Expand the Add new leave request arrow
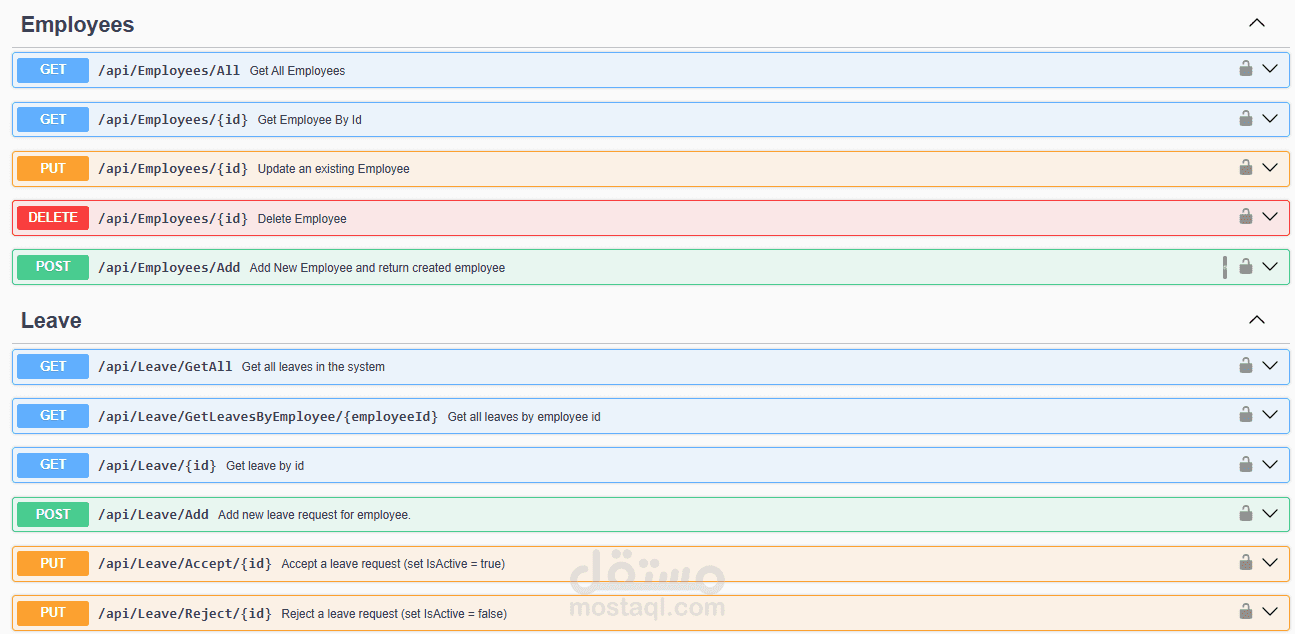This screenshot has height=634, width=1295. pyautogui.click(x=1270, y=514)
